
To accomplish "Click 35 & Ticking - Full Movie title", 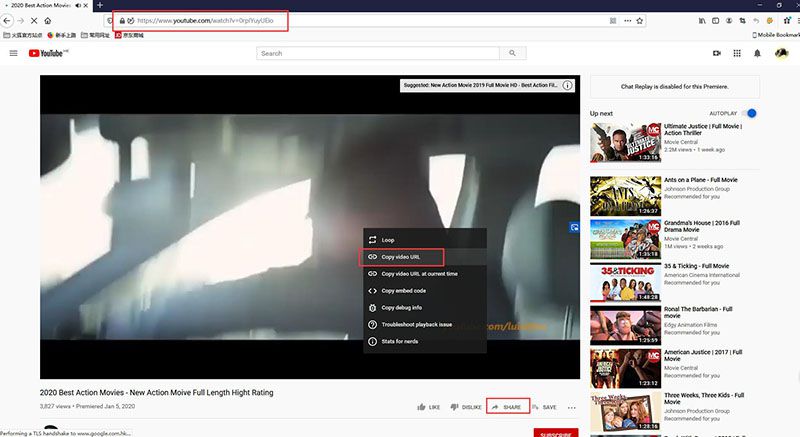I will coord(696,266).
